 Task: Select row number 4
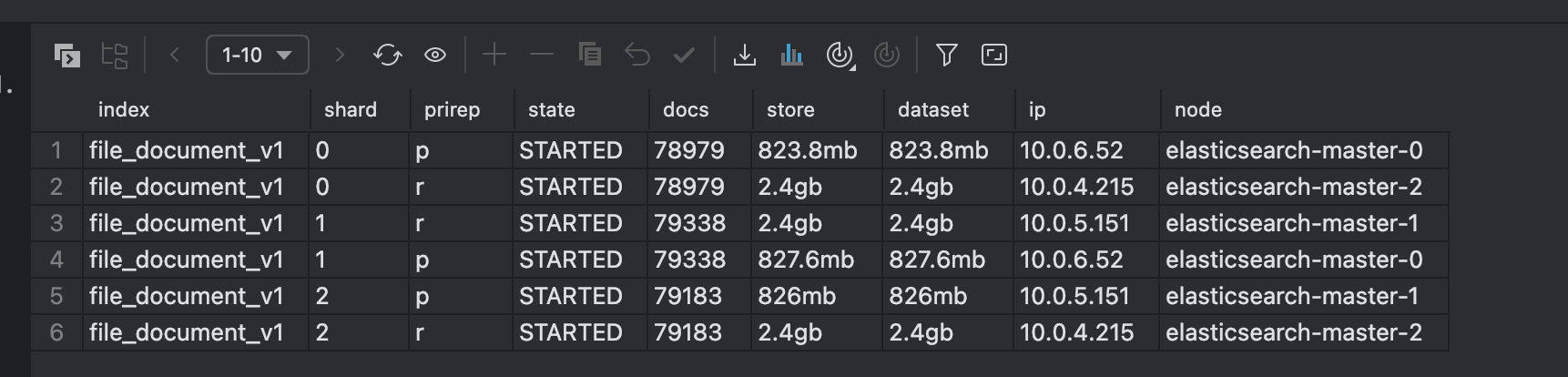(56, 260)
